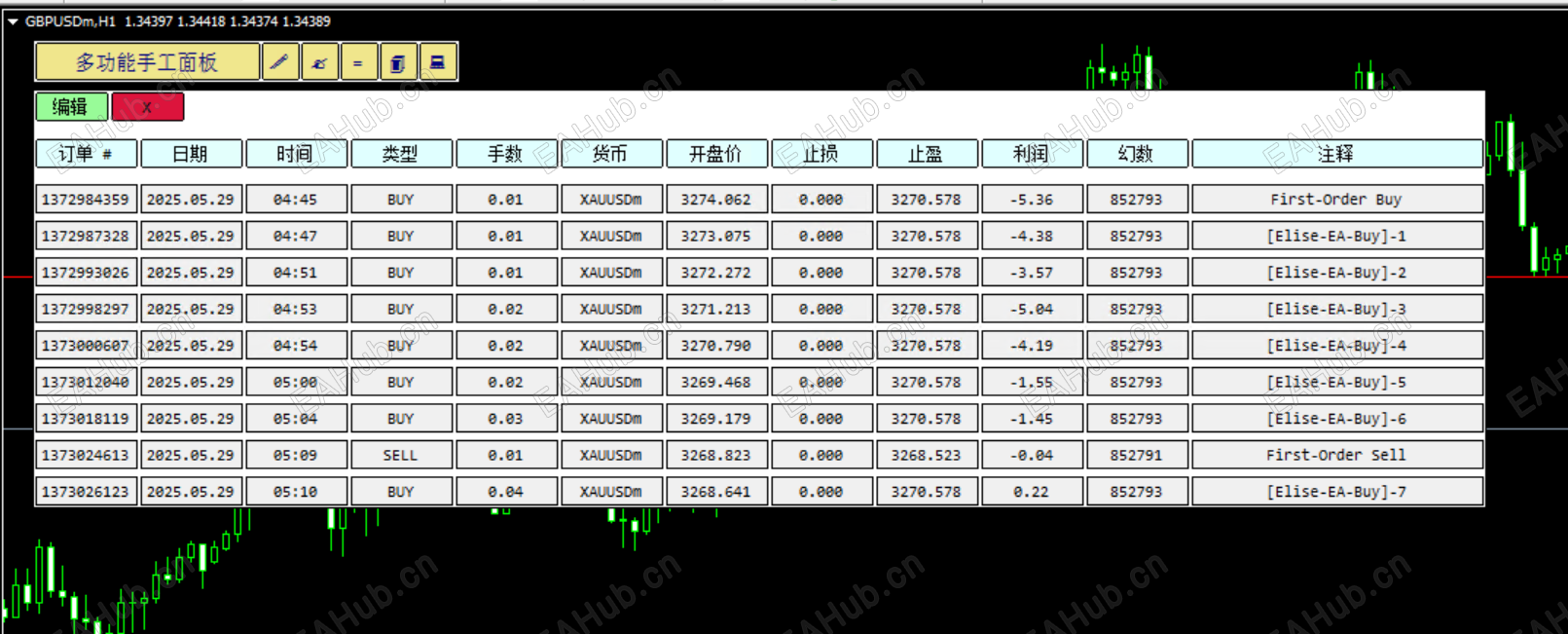Sort by the 订单 # column header
Screen dimensions: 1568x634
[x=86, y=154]
